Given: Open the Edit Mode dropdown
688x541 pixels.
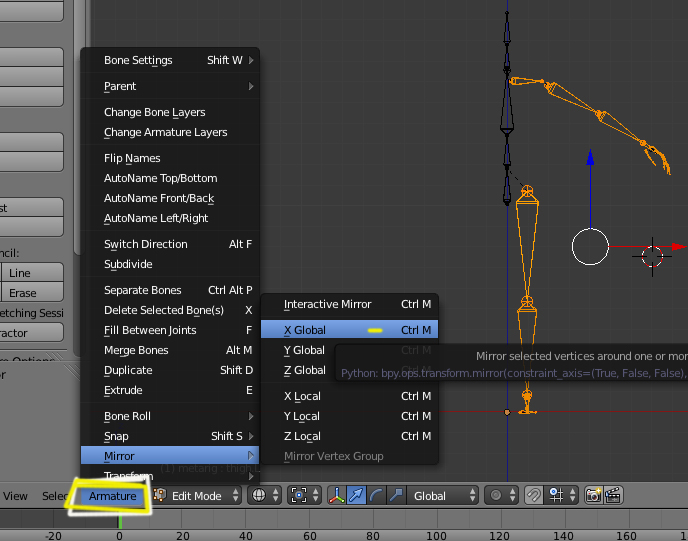Looking at the screenshot, I should click(197, 496).
